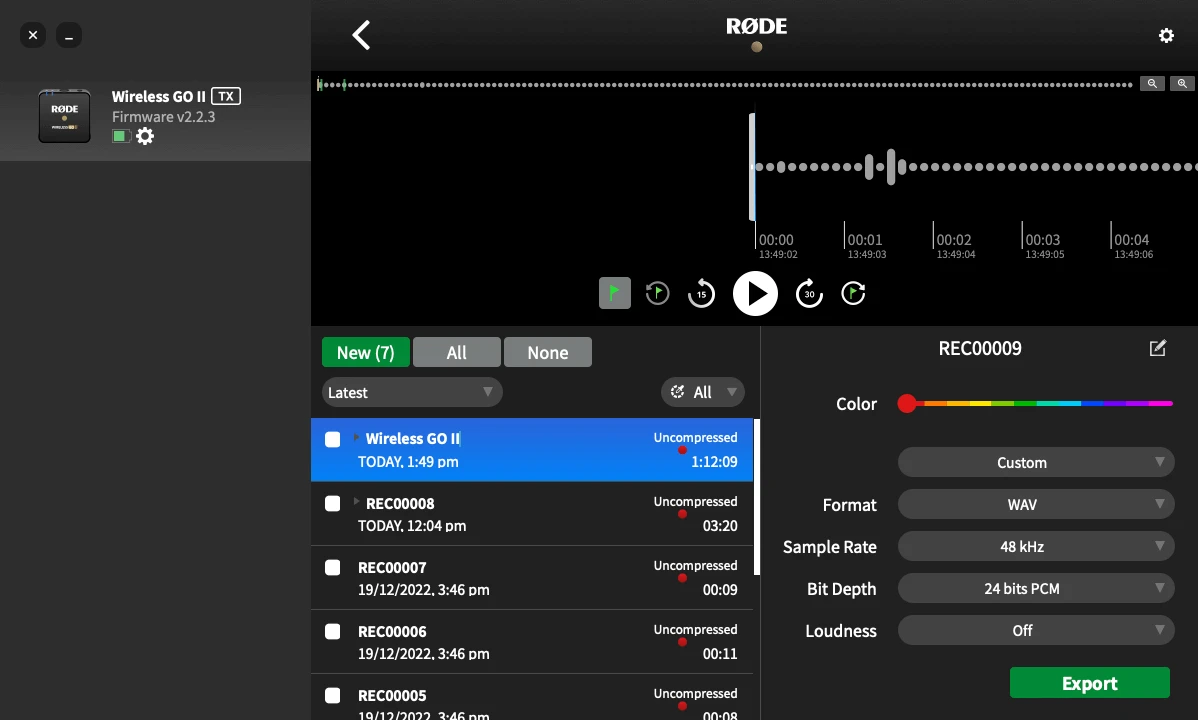
Task: Open app settings gear in top-right
Action: pos(1166,36)
